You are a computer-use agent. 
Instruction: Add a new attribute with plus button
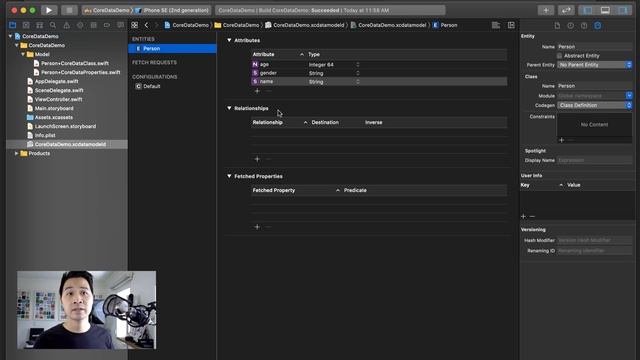[x=257, y=91]
